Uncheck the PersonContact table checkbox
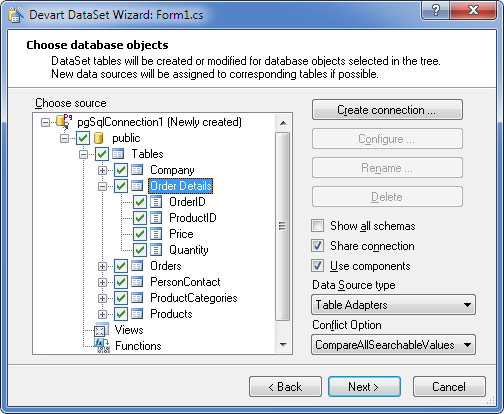This screenshot has width=504, height=414. coord(121,282)
